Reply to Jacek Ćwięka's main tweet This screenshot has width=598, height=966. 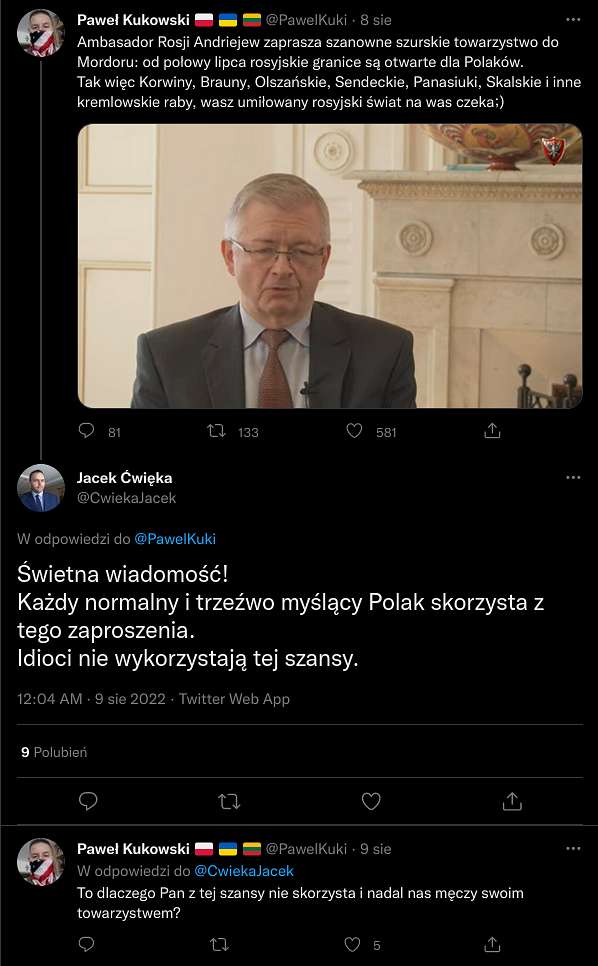point(88,801)
